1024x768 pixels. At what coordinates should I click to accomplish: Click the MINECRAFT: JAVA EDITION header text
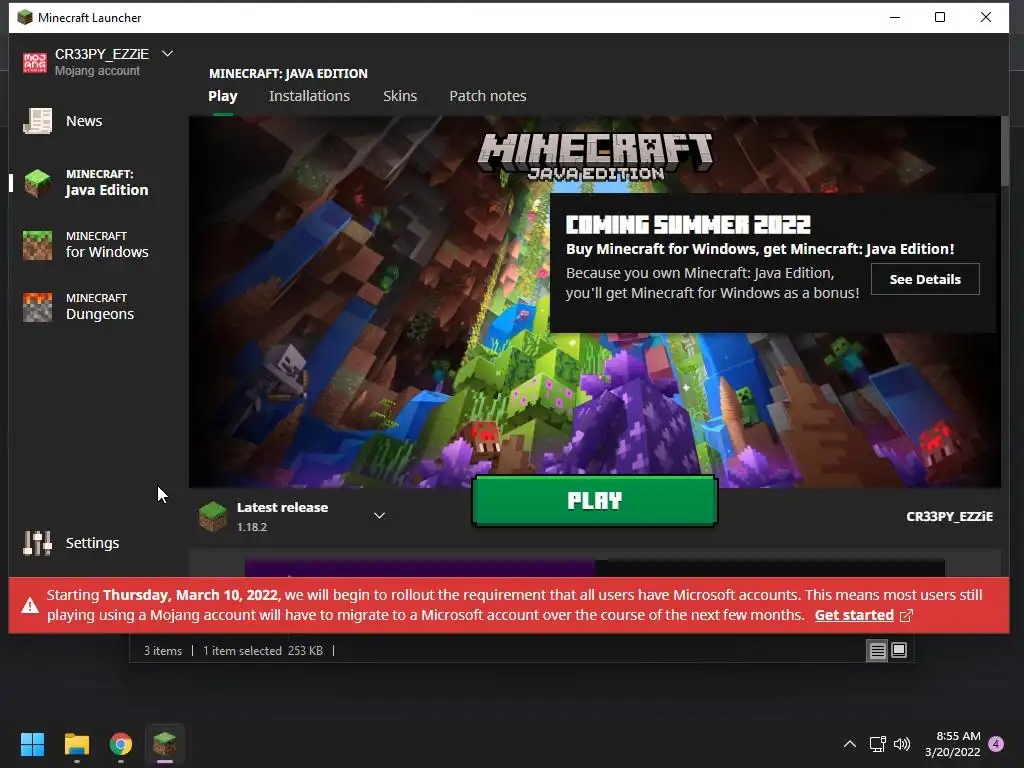pos(288,74)
